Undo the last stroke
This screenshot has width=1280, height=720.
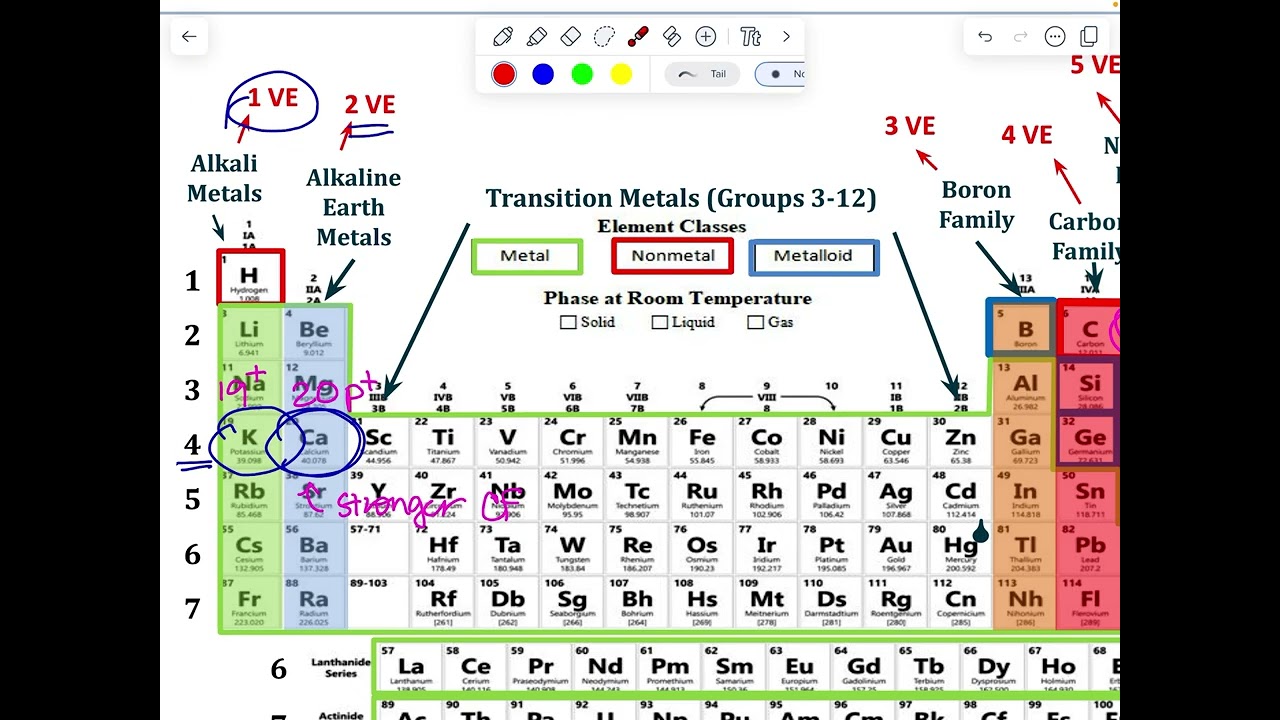[x=985, y=37]
